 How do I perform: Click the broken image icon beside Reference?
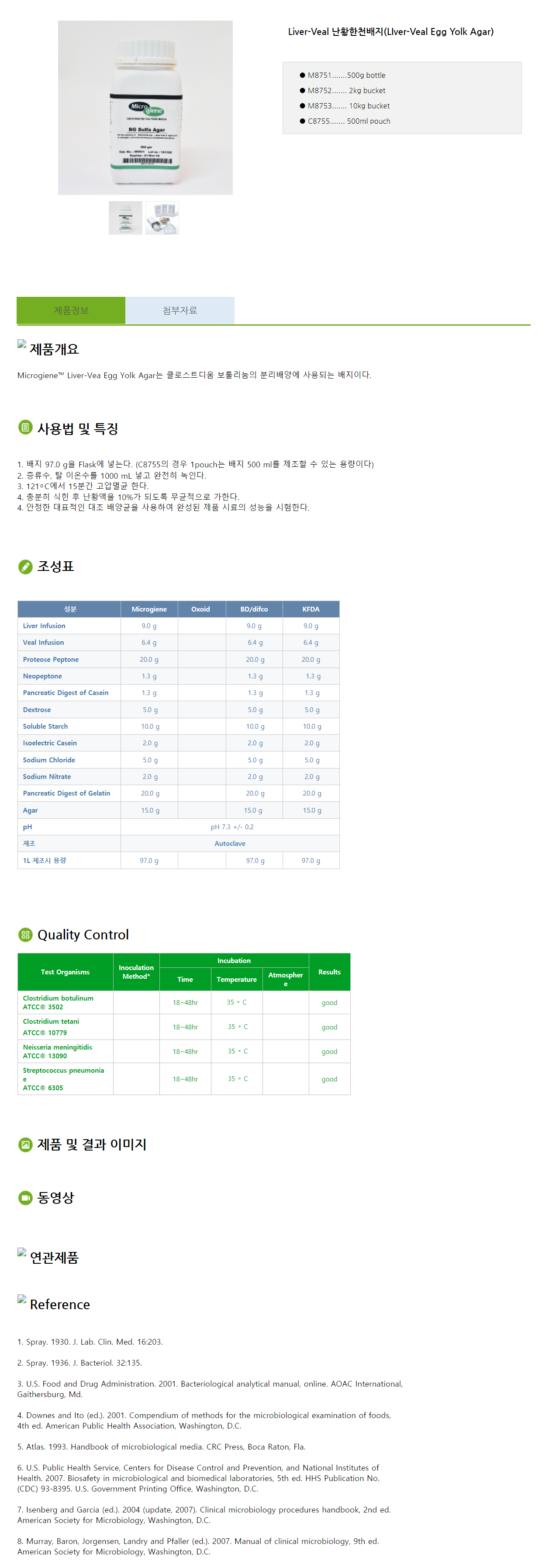[x=22, y=1299]
